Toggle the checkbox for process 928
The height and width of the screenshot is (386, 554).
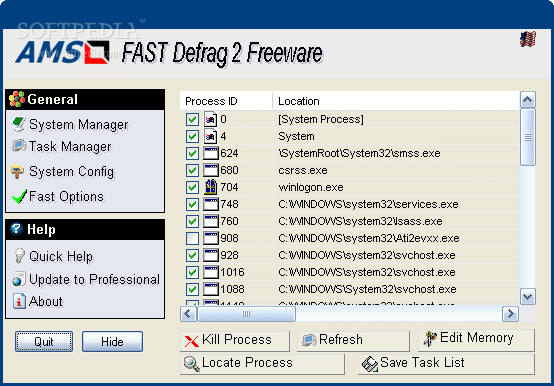(192, 255)
